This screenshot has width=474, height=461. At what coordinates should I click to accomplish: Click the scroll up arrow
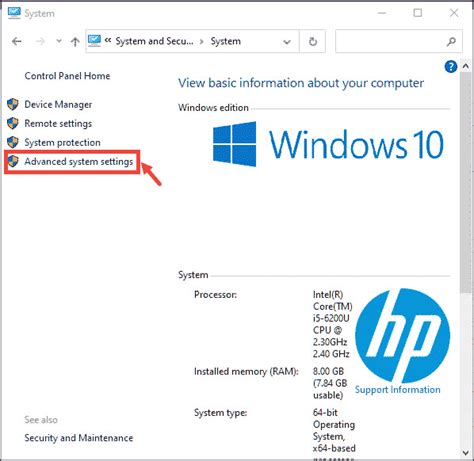465,66
